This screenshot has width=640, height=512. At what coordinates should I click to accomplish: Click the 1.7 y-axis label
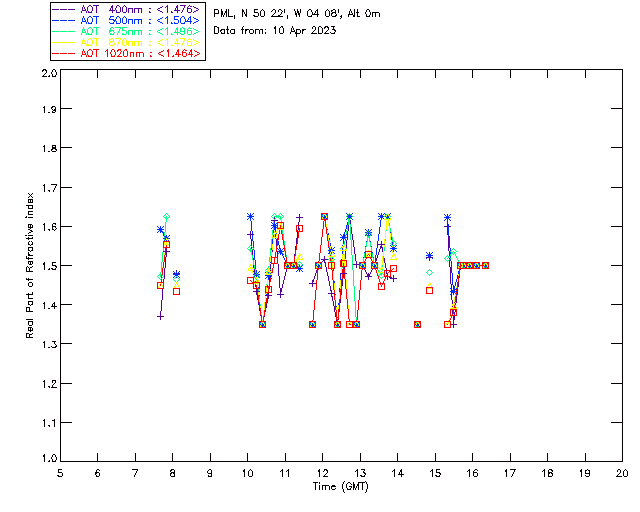49,188
